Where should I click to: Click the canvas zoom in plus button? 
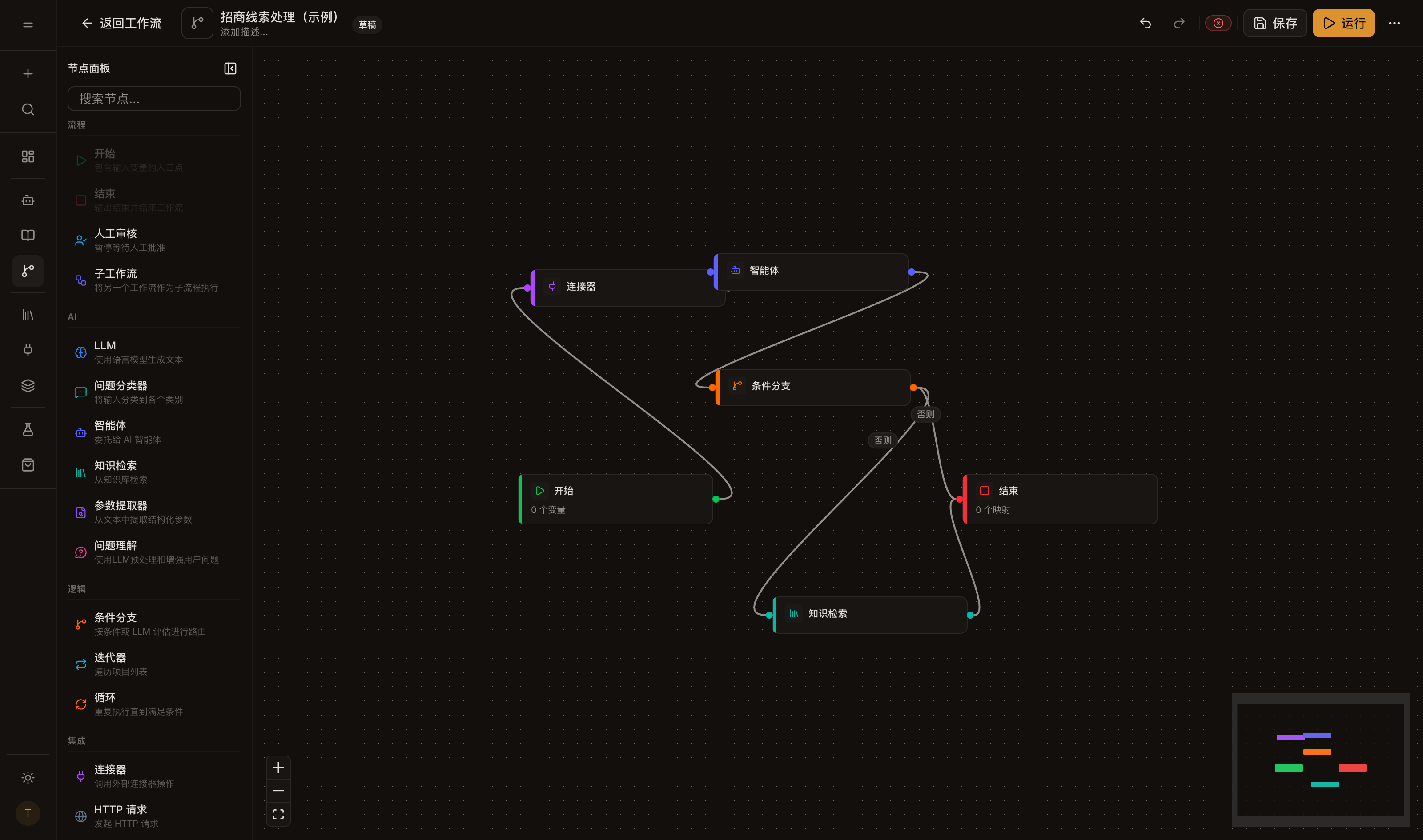click(x=278, y=768)
